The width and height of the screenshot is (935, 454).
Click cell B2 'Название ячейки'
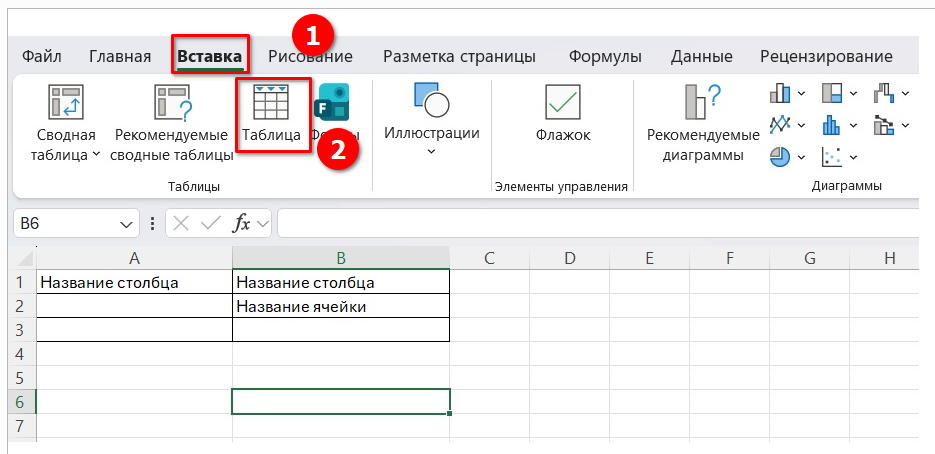(x=341, y=305)
